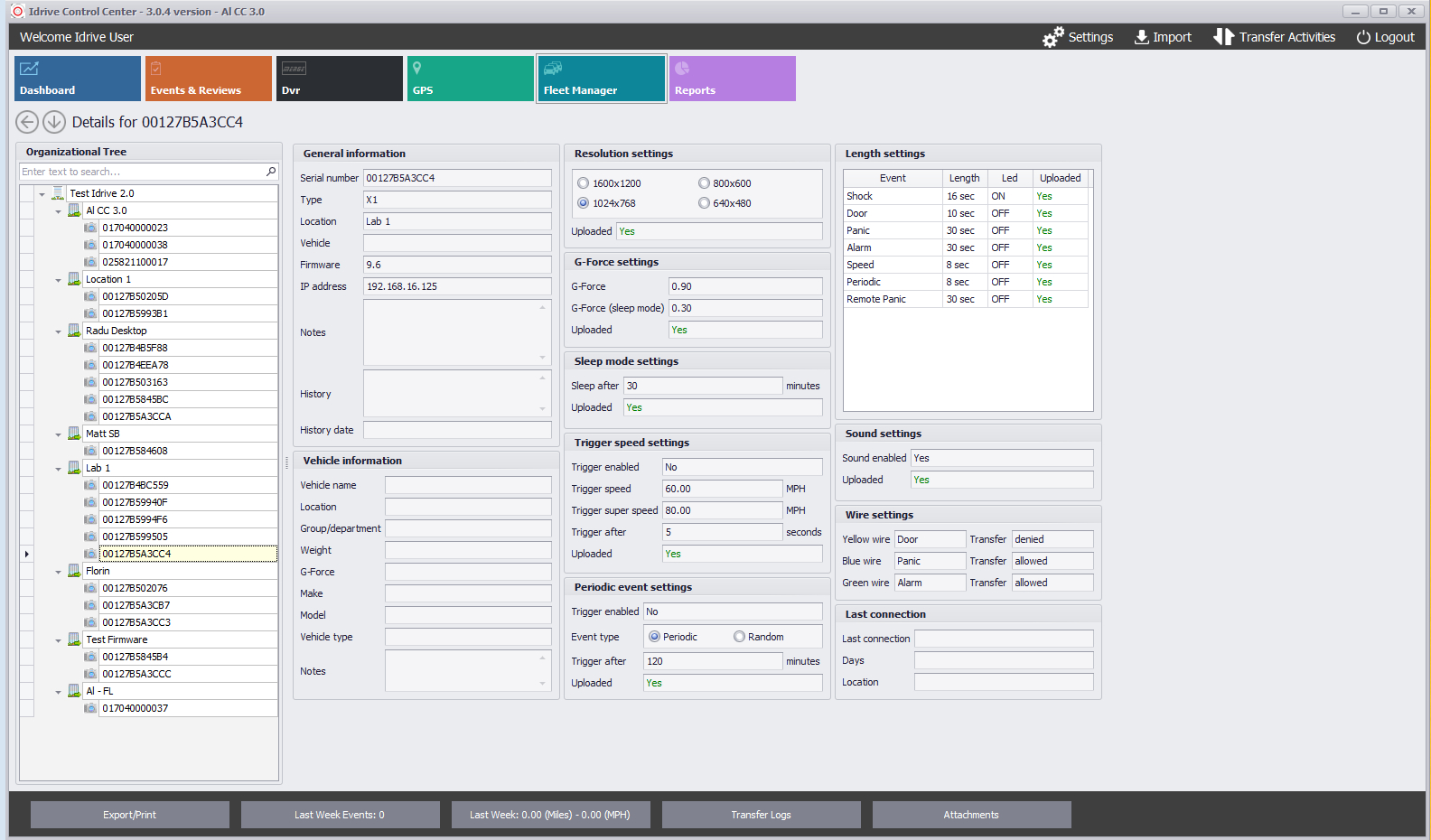Click the Export/Print button
This screenshot has height=840, width=1431.
pyautogui.click(x=129, y=815)
